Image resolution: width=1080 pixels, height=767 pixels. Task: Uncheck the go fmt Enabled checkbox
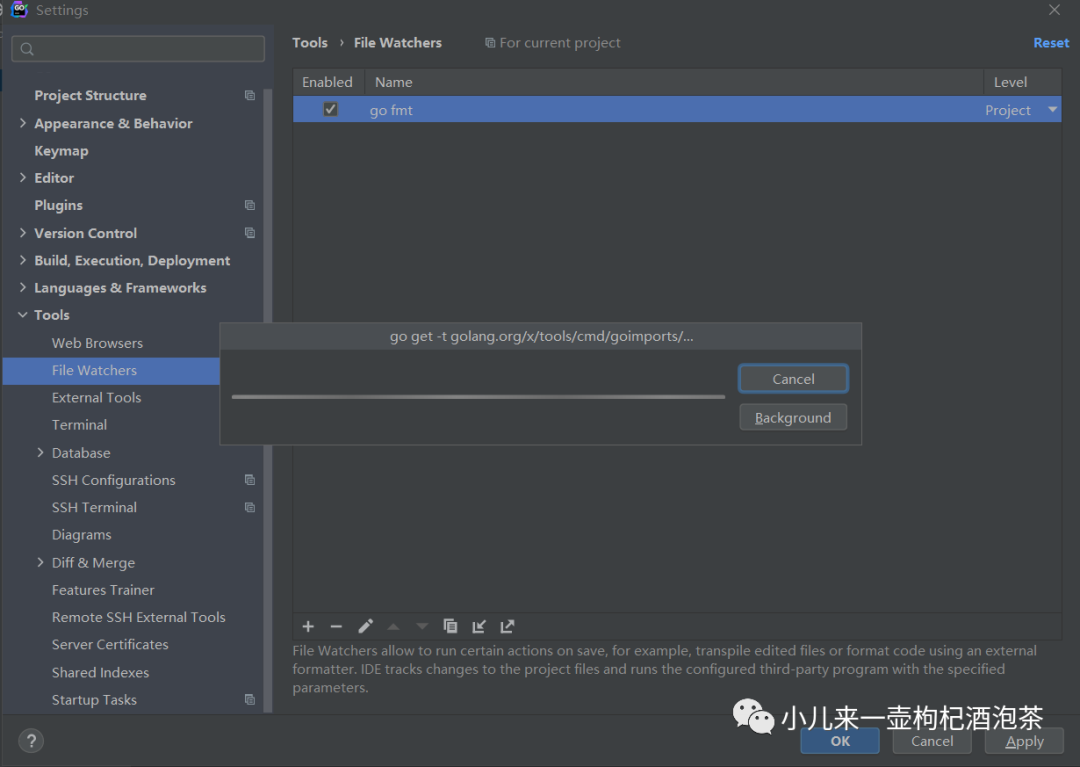point(331,109)
